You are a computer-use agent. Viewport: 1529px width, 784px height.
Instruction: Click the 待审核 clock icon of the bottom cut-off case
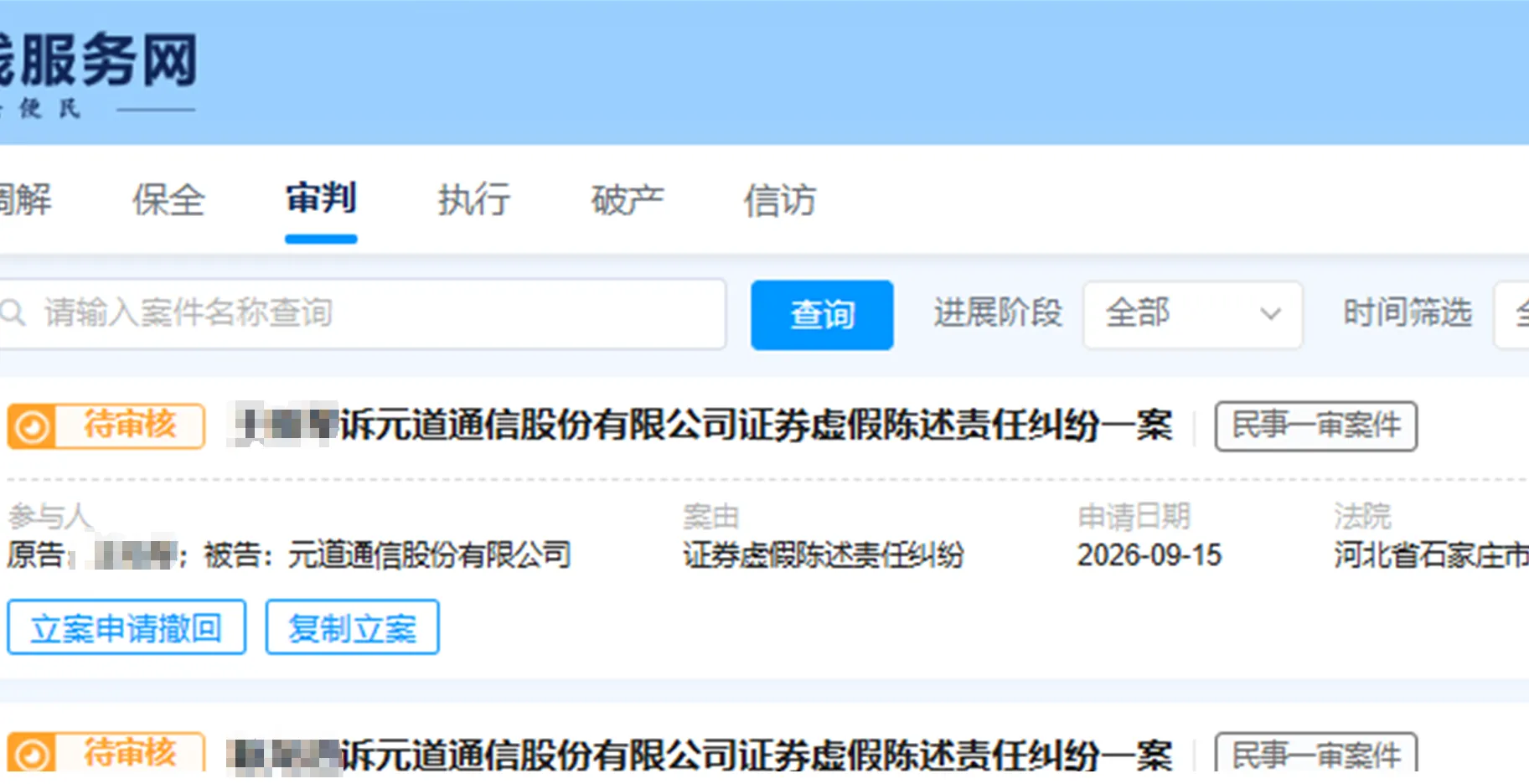click(32, 753)
